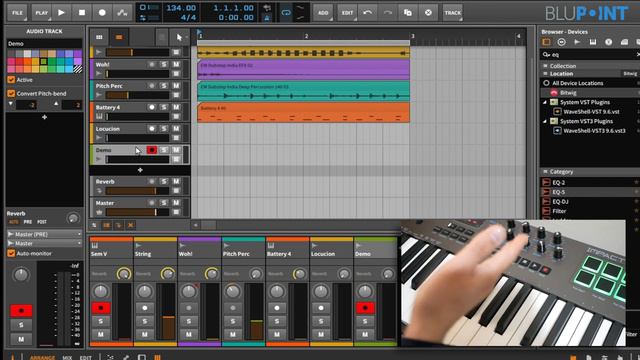The height and width of the screenshot is (360, 640).
Task: Arm record on the Battery 4 track
Action: pos(151,107)
